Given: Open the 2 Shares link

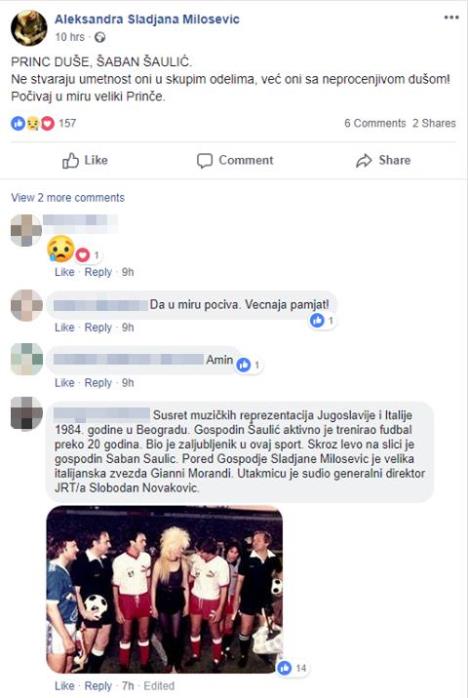Looking at the screenshot, I should tap(434, 123).
